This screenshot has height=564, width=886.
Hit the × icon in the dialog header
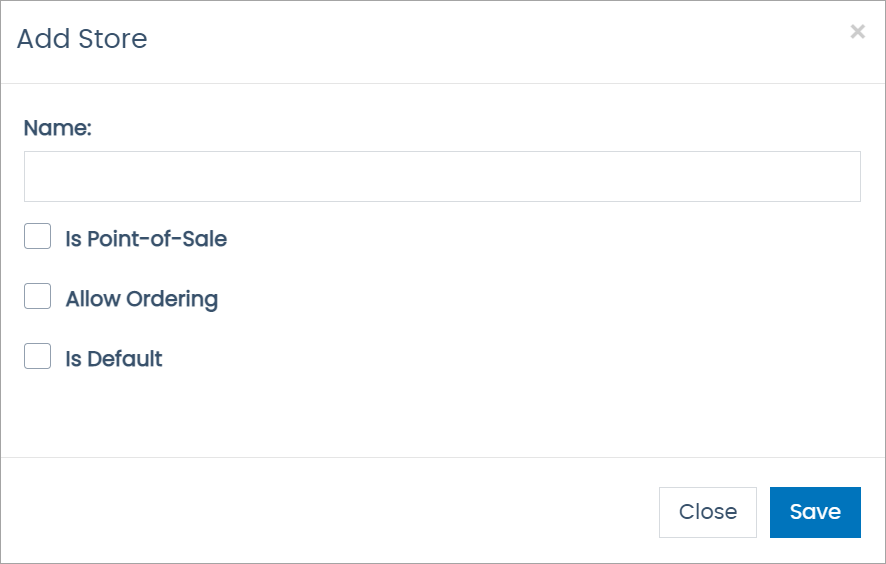tap(857, 32)
